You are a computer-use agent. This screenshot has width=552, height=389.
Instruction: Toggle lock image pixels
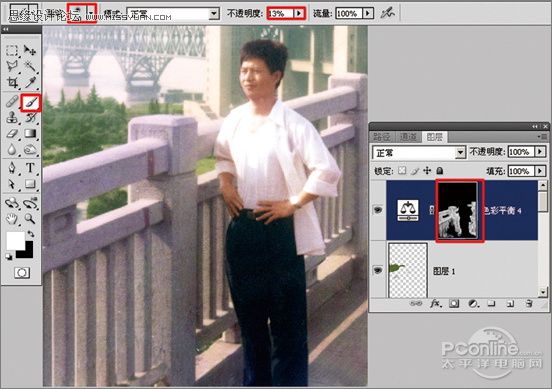415,171
